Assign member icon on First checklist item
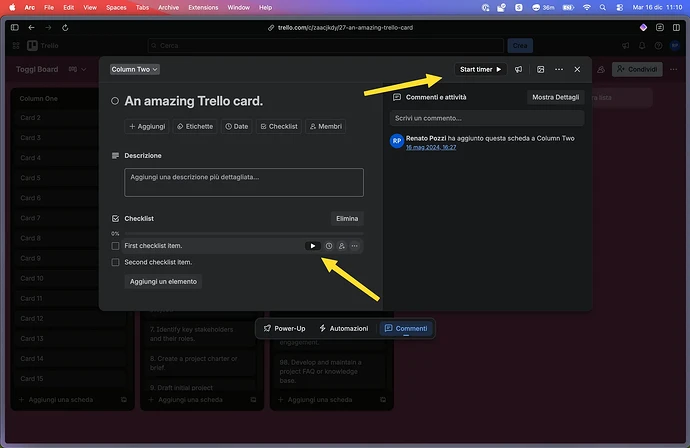Image resolution: width=690 pixels, height=448 pixels. (341, 246)
